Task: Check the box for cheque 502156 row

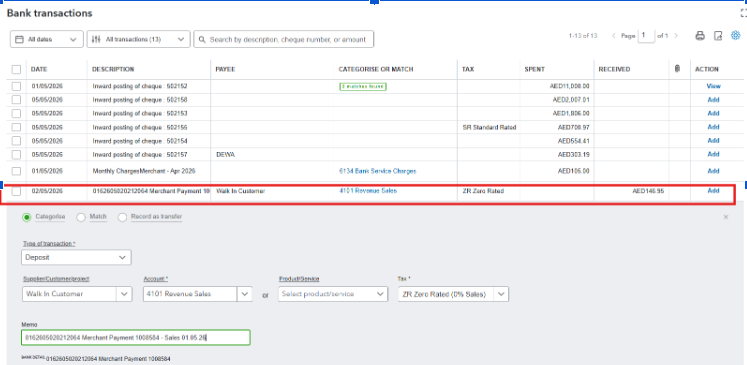Action: click(17, 127)
